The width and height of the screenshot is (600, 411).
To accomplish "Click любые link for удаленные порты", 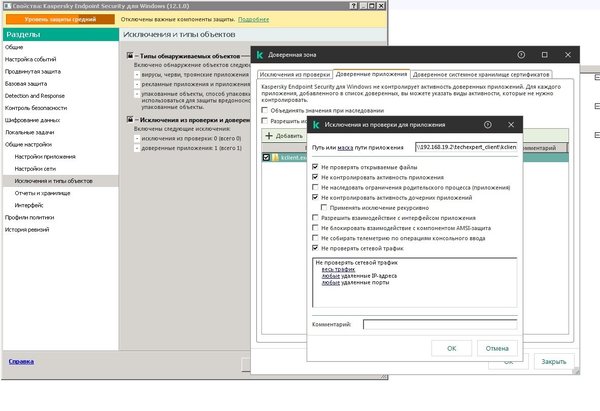I will [x=331, y=282].
